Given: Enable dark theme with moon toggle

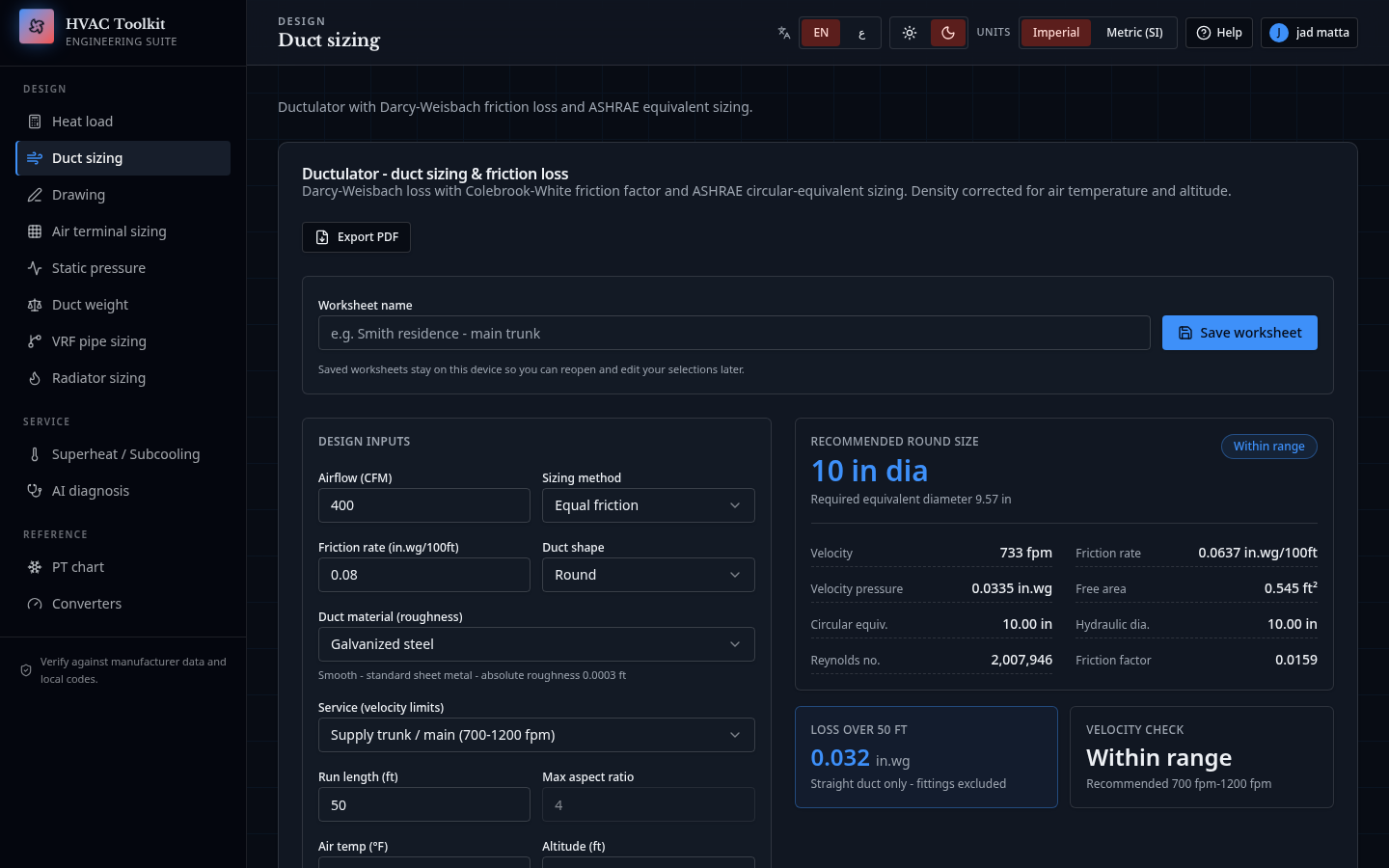Looking at the screenshot, I should point(948,33).
